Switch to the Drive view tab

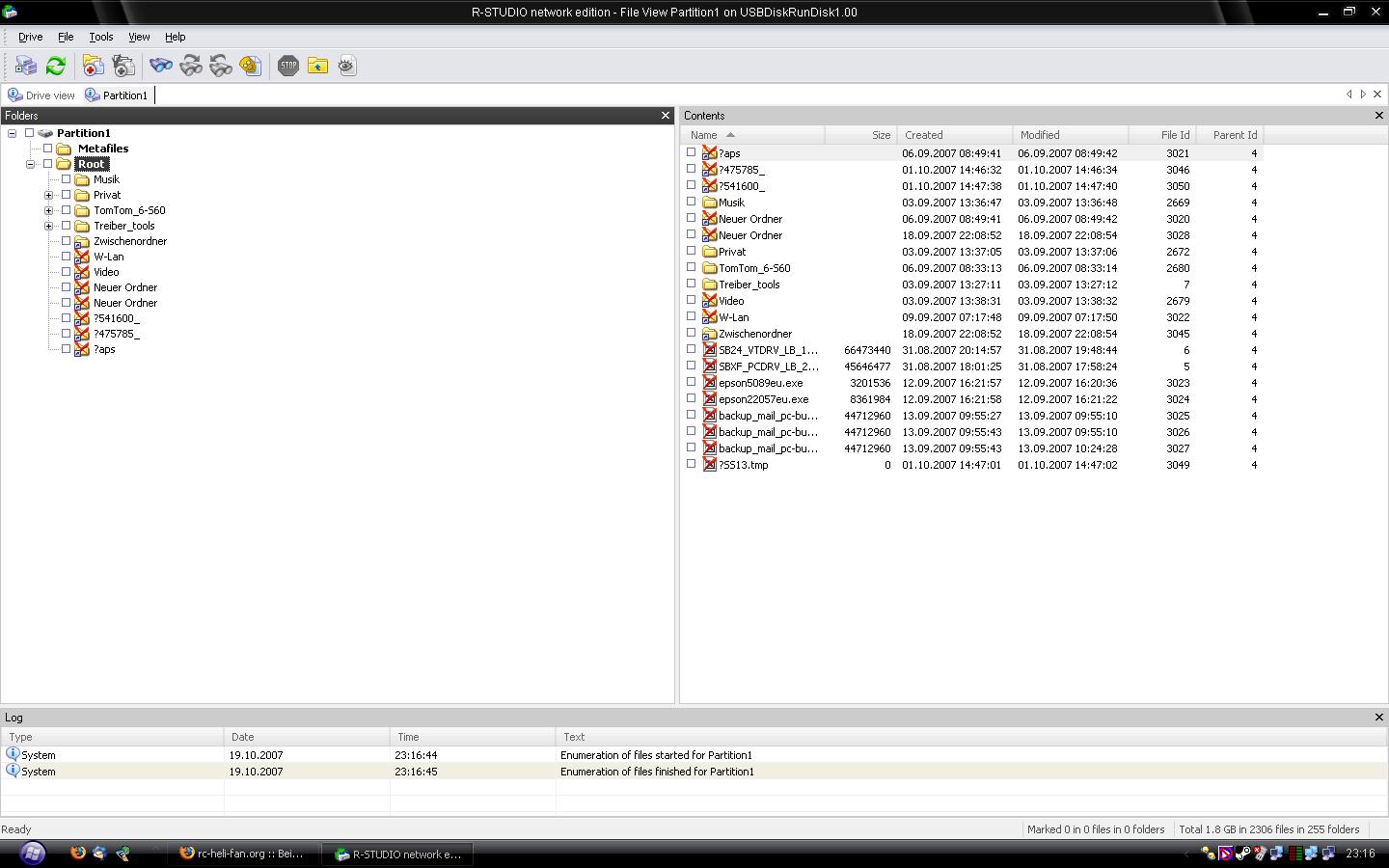pyautogui.click(x=41, y=95)
